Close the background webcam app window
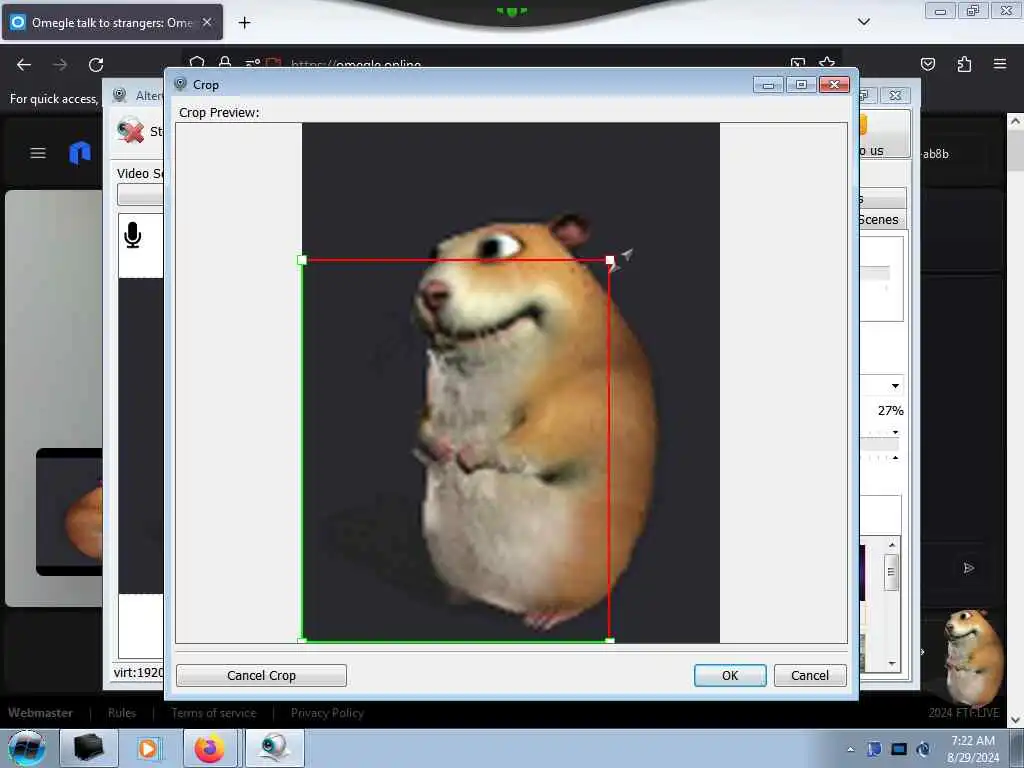The width and height of the screenshot is (1024, 768). (895, 95)
